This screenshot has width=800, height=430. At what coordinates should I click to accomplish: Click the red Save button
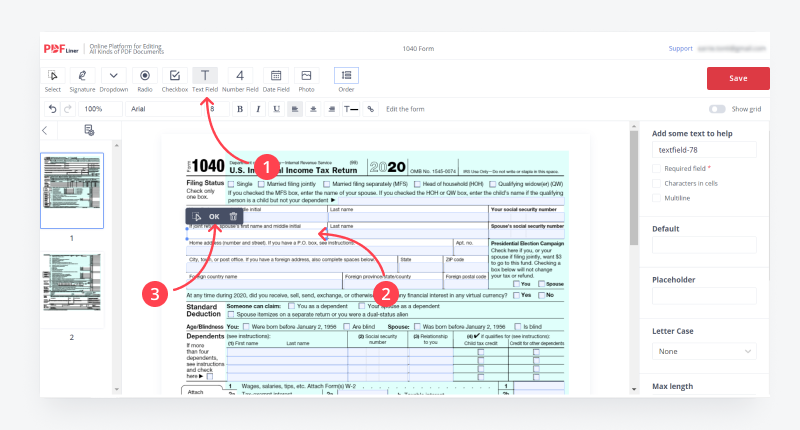738,78
